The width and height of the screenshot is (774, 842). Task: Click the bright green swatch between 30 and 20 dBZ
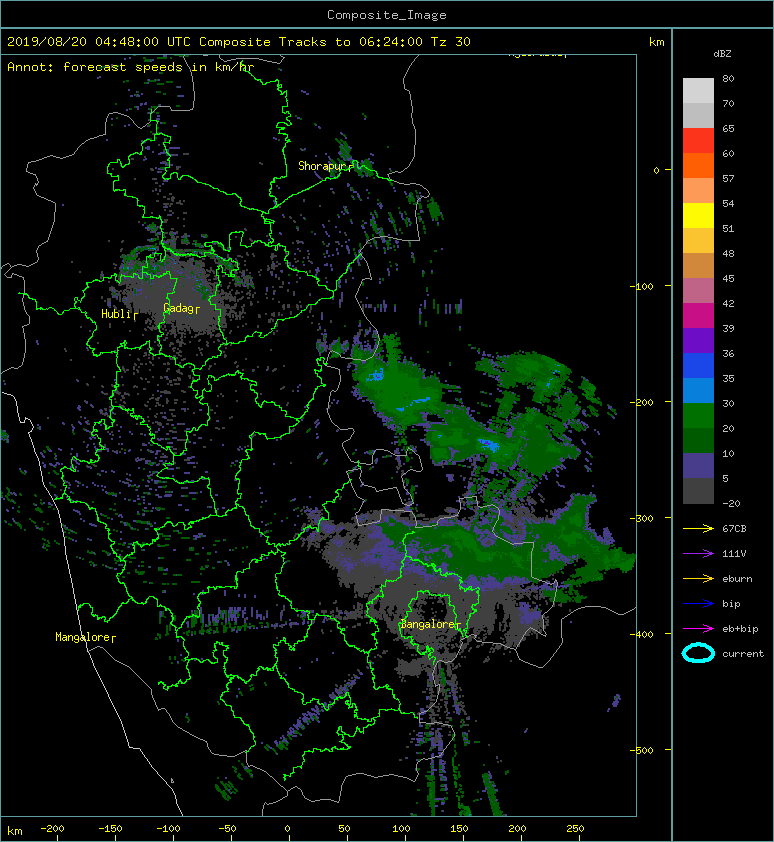pos(698,416)
